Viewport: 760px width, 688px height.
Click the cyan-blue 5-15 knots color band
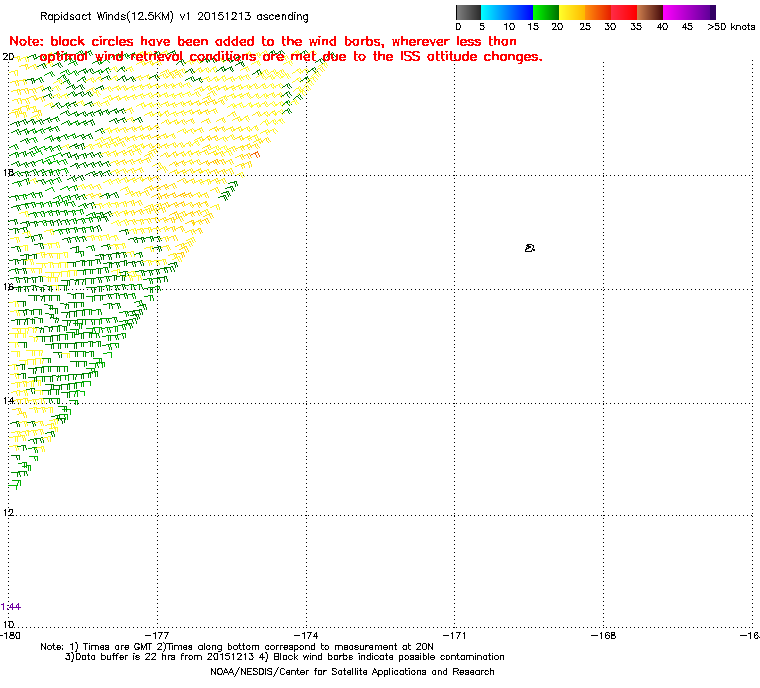[x=507, y=12]
